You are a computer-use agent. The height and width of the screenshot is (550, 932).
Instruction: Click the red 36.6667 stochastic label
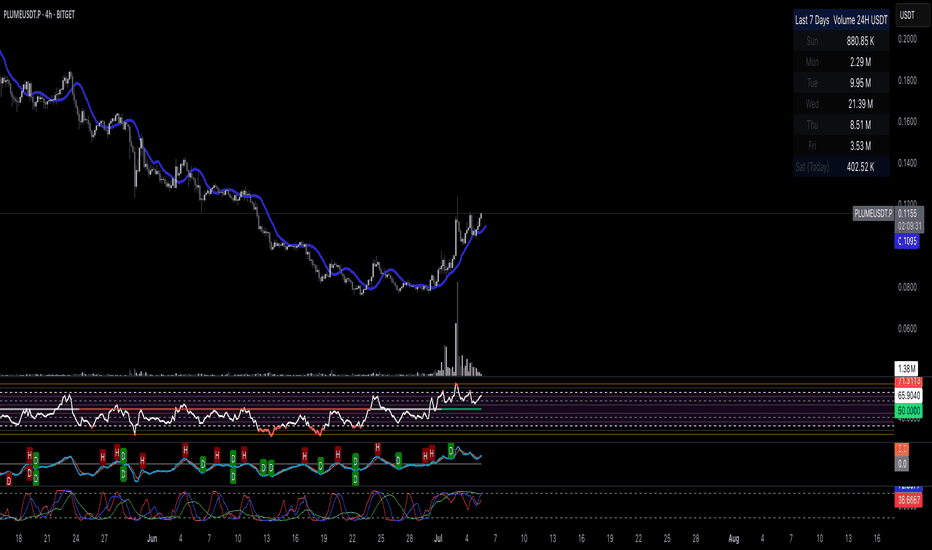coord(908,500)
